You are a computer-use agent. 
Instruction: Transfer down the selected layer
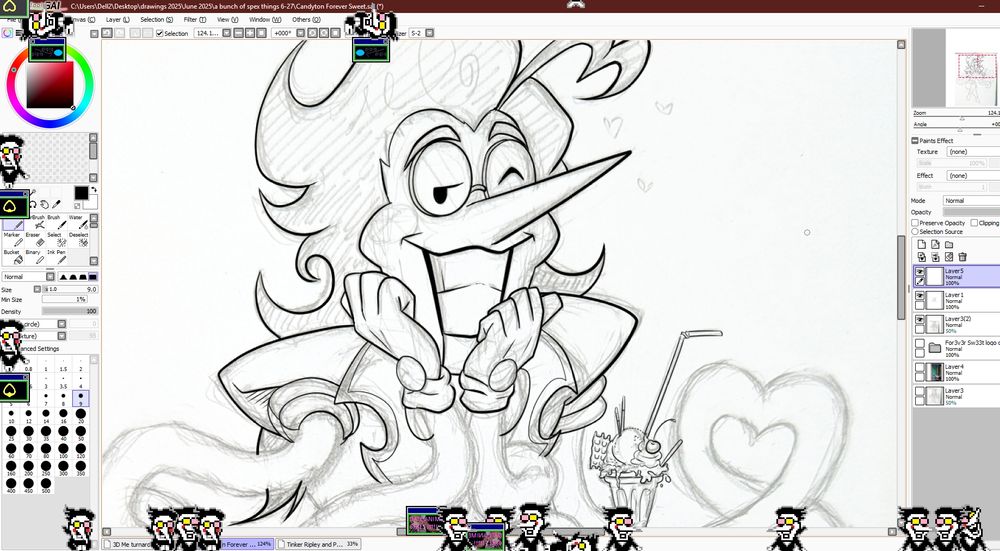coord(922,257)
